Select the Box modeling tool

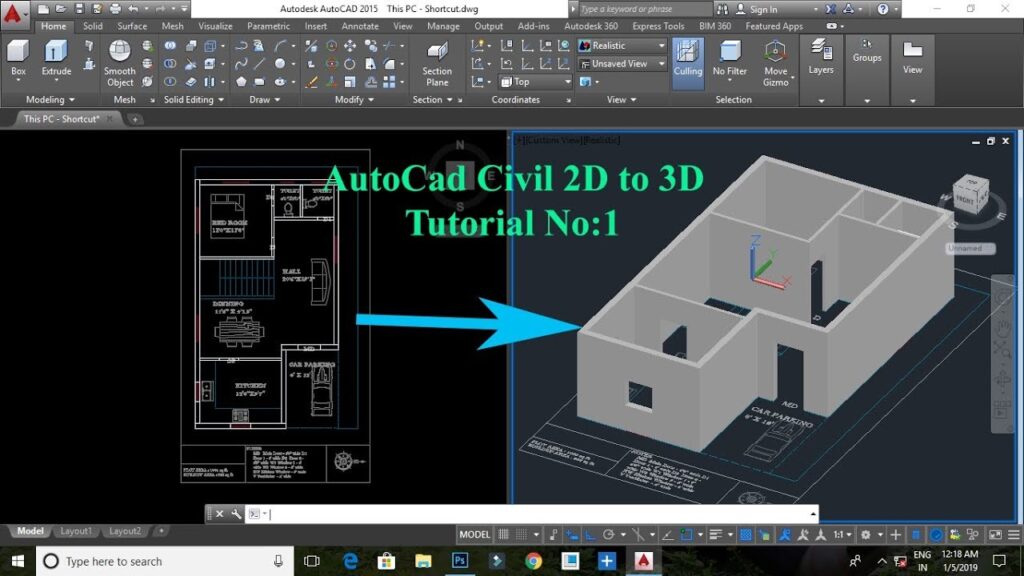point(18,58)
